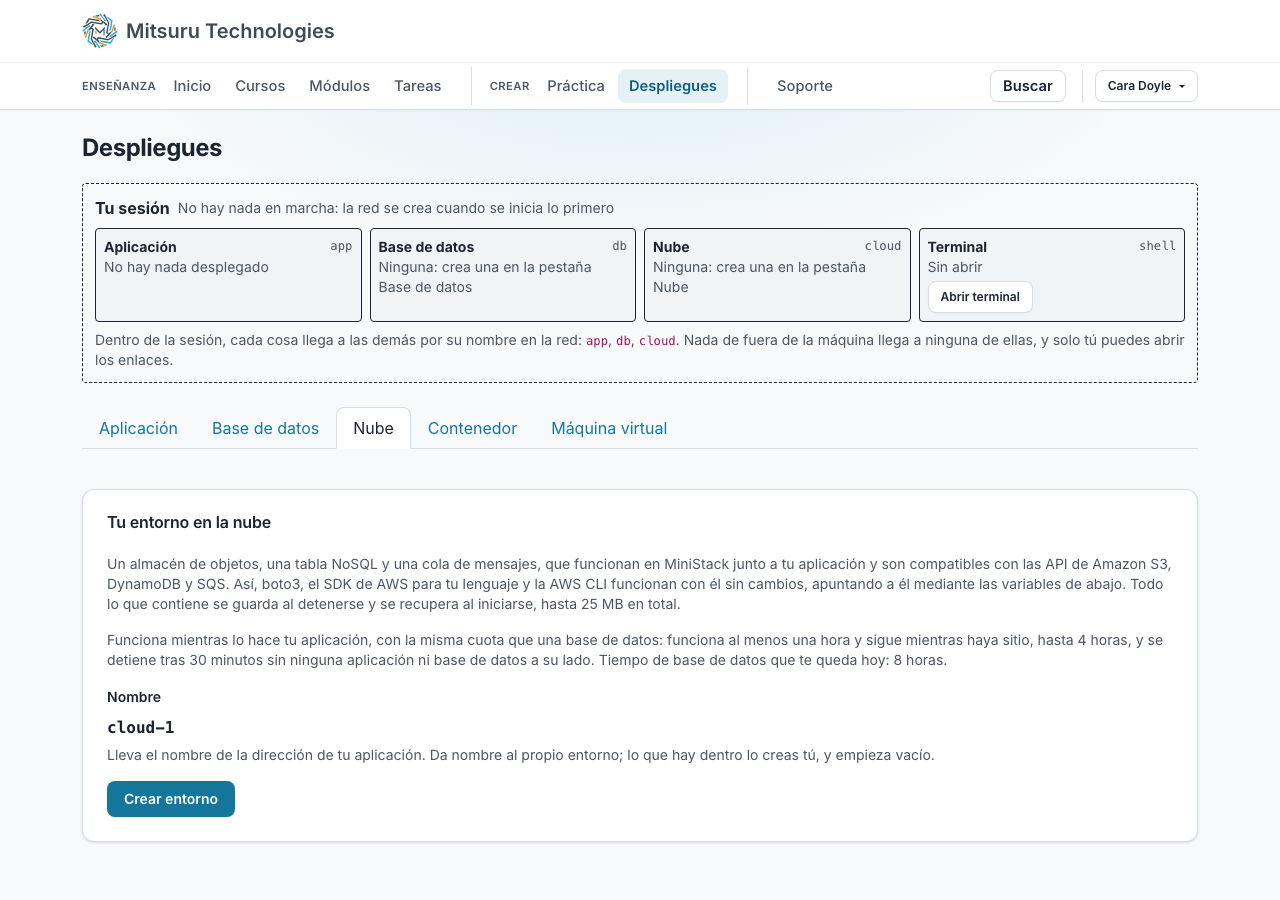Click the Nube session card
The width and height of the screenshot is (1280, 900).
pyautogui.click(x=777, y=275)
